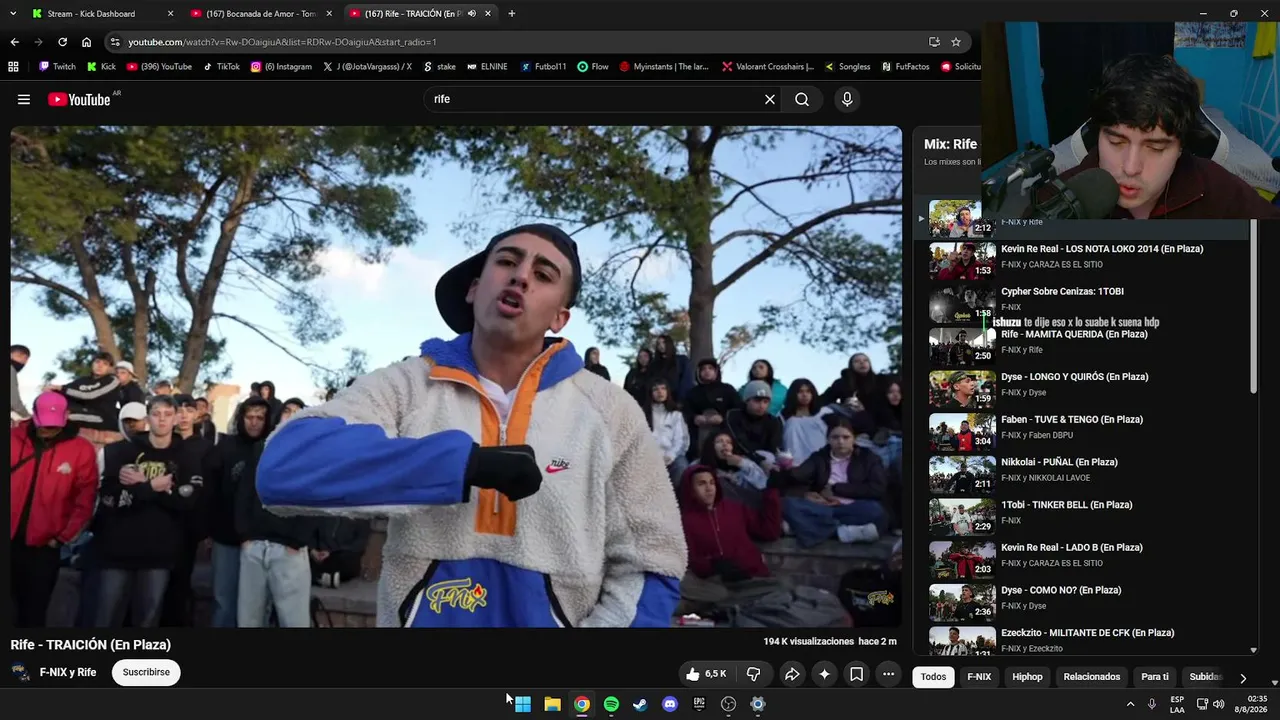Select the Hiphop filter chip
Viewport: 1280px width, 720px height.
pyautogui.click(x=1027, y=677)
